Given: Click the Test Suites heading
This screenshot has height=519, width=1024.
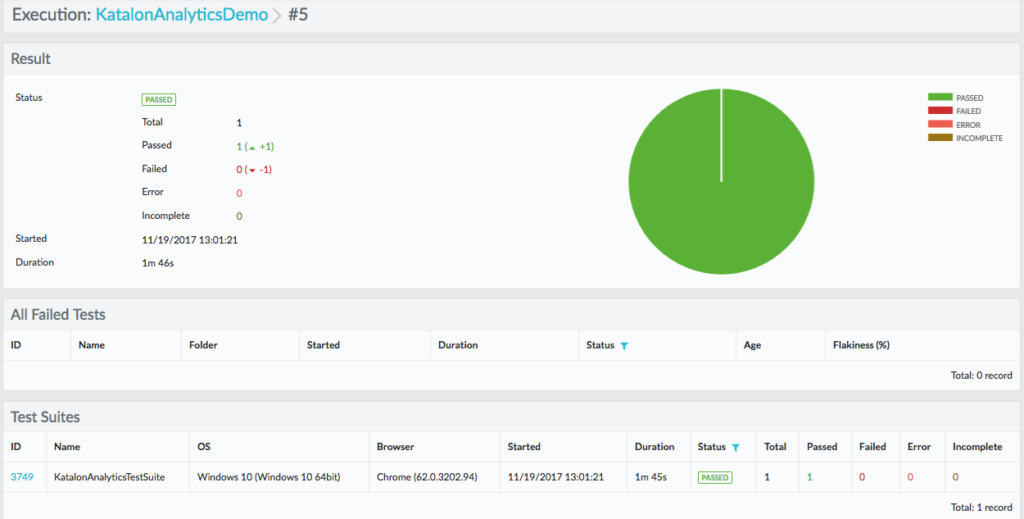Looking at the screenshot, I should point(45,417).
